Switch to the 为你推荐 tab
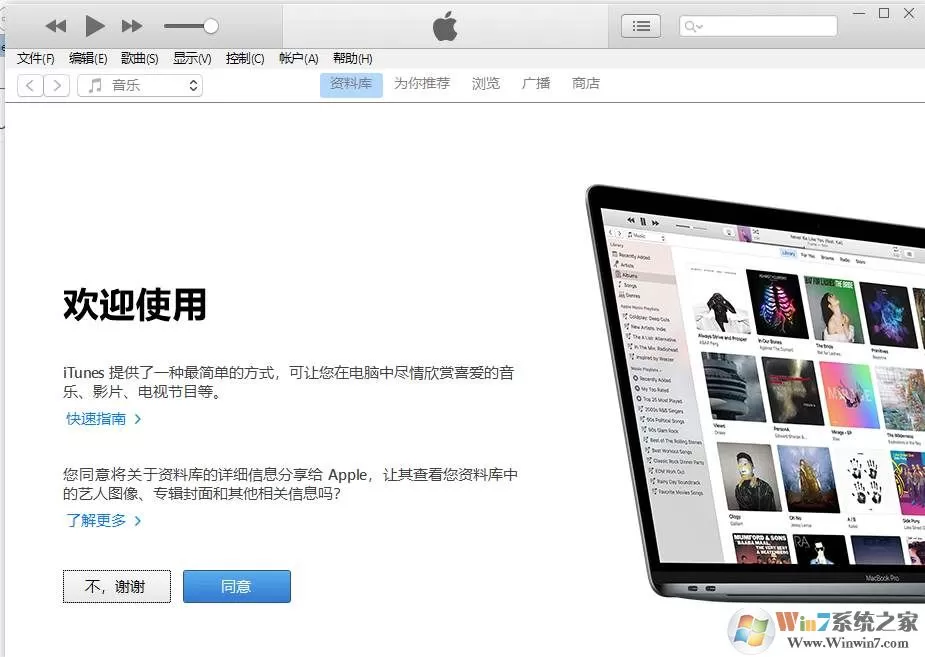Screen dimensions: 925x657 tap(422, 84)
